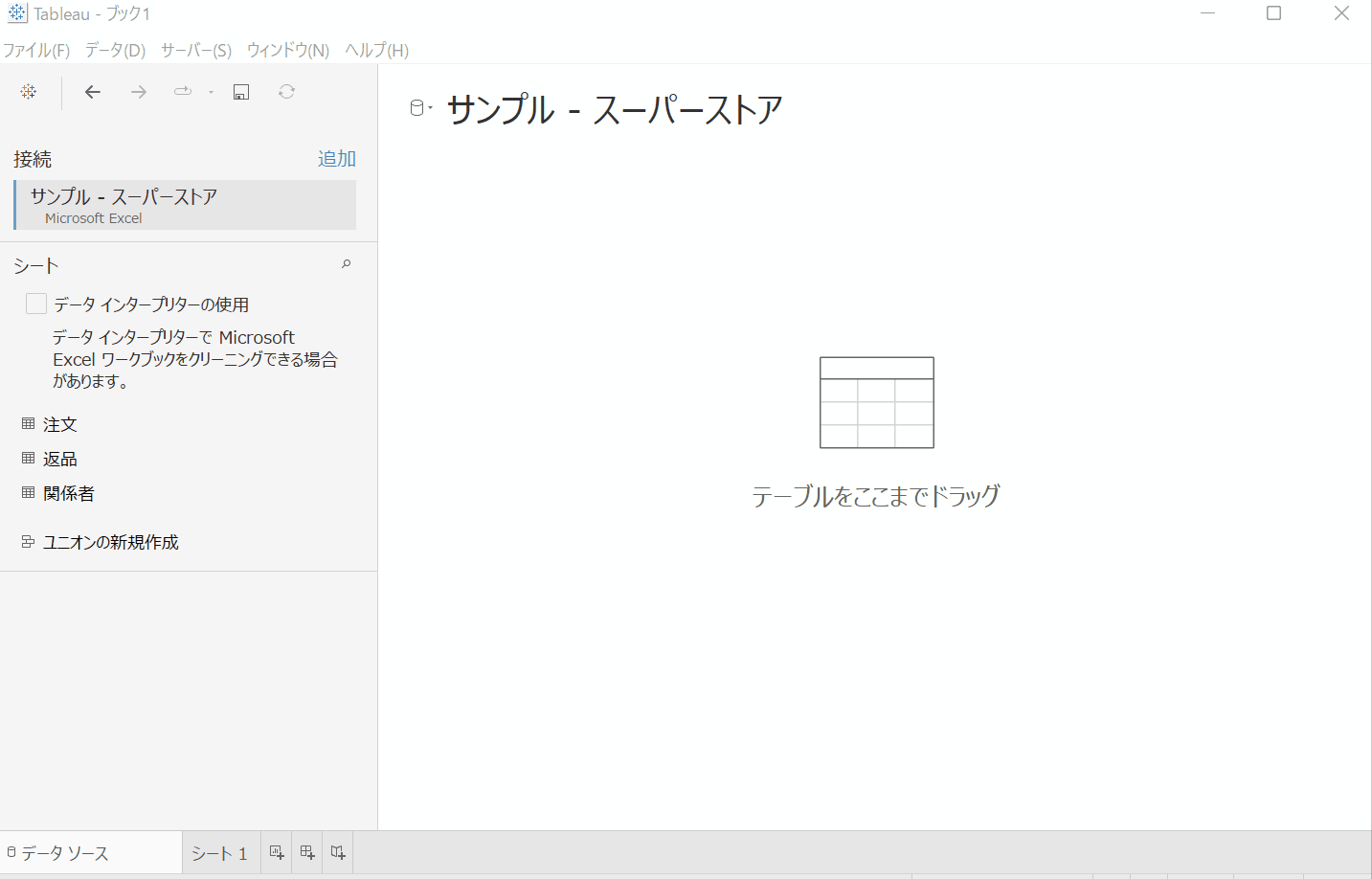1372x879 pixels.
Task: Go forward with the right arrow button
Action: pos(139,92)
